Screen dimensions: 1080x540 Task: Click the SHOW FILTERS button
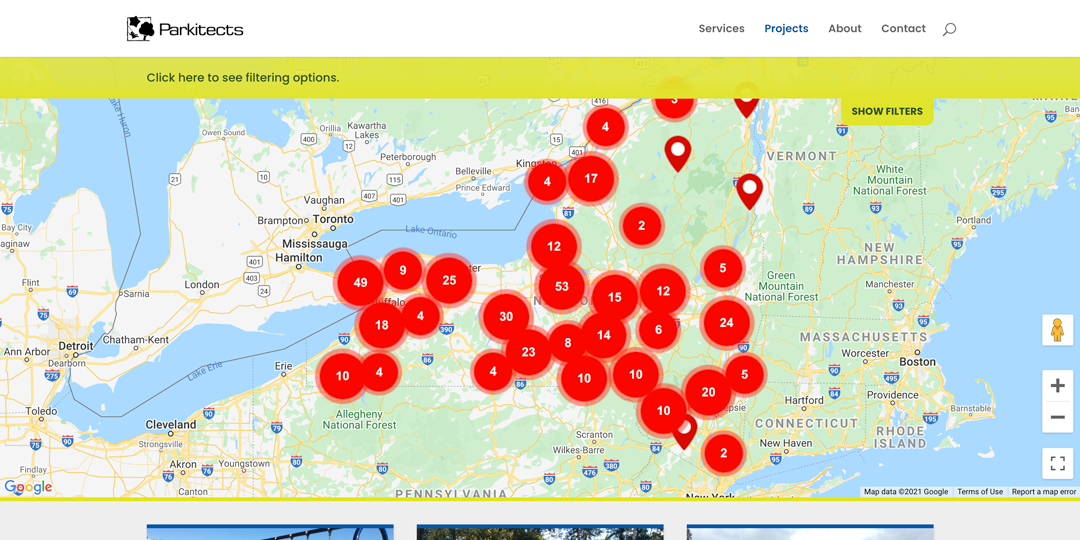(x=887, y=111)
